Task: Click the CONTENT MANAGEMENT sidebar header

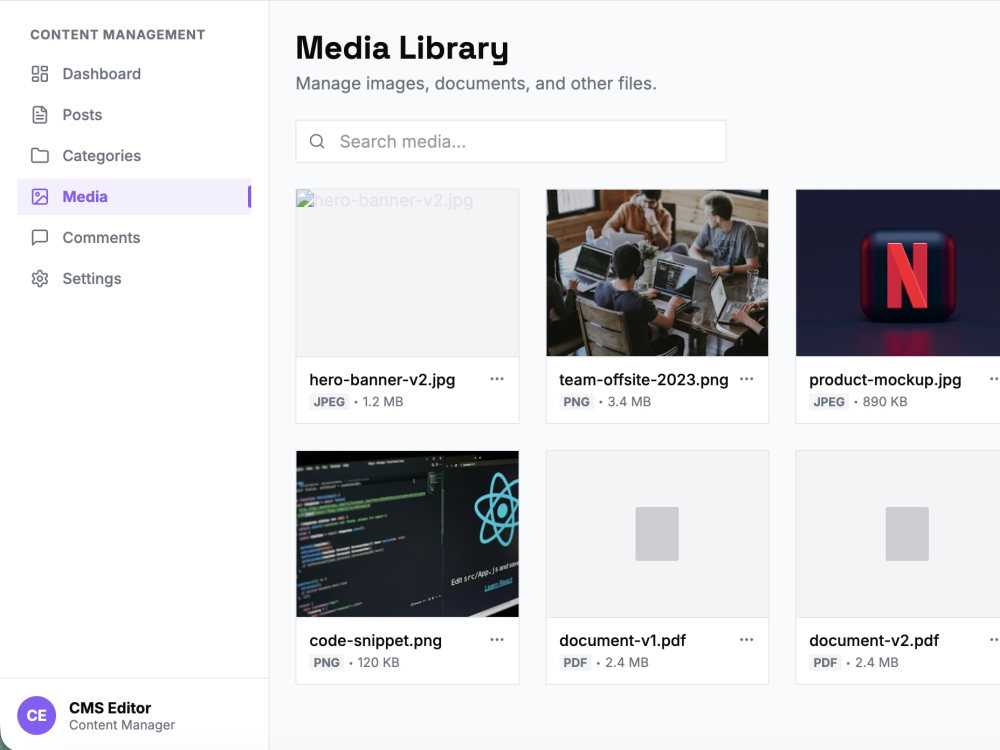Action: tap(118, 34)
